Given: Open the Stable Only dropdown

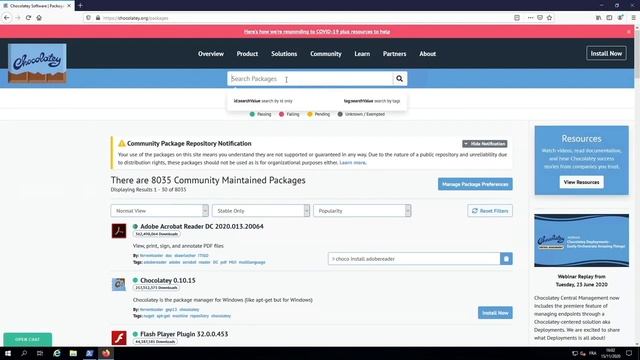Looking at the screenshot, I should click(x=261, y=211).
